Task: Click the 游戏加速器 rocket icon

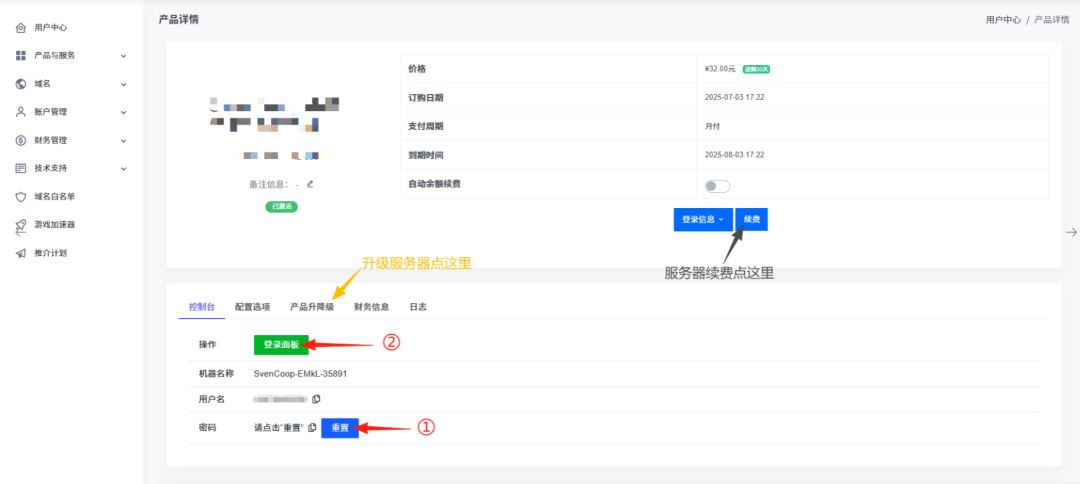Action: [21, 225]
